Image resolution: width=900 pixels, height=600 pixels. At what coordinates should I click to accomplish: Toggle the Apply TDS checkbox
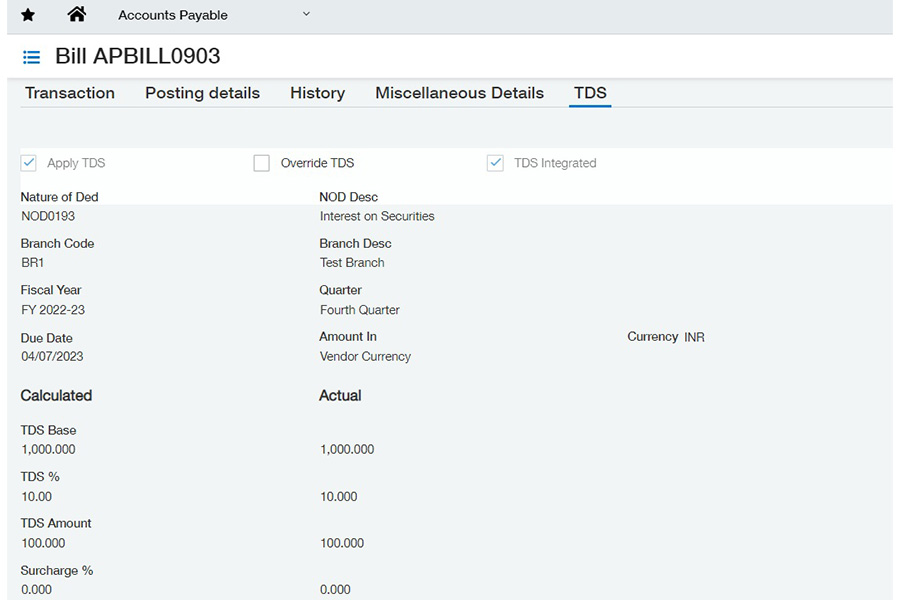pyautogui.click(x=29, y=163)
